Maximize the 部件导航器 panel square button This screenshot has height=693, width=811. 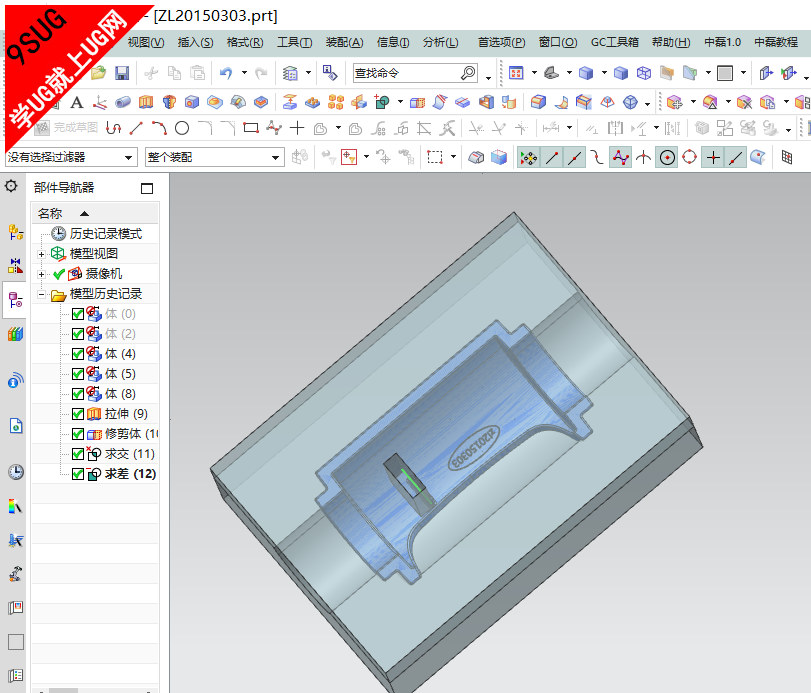(147, 188)
